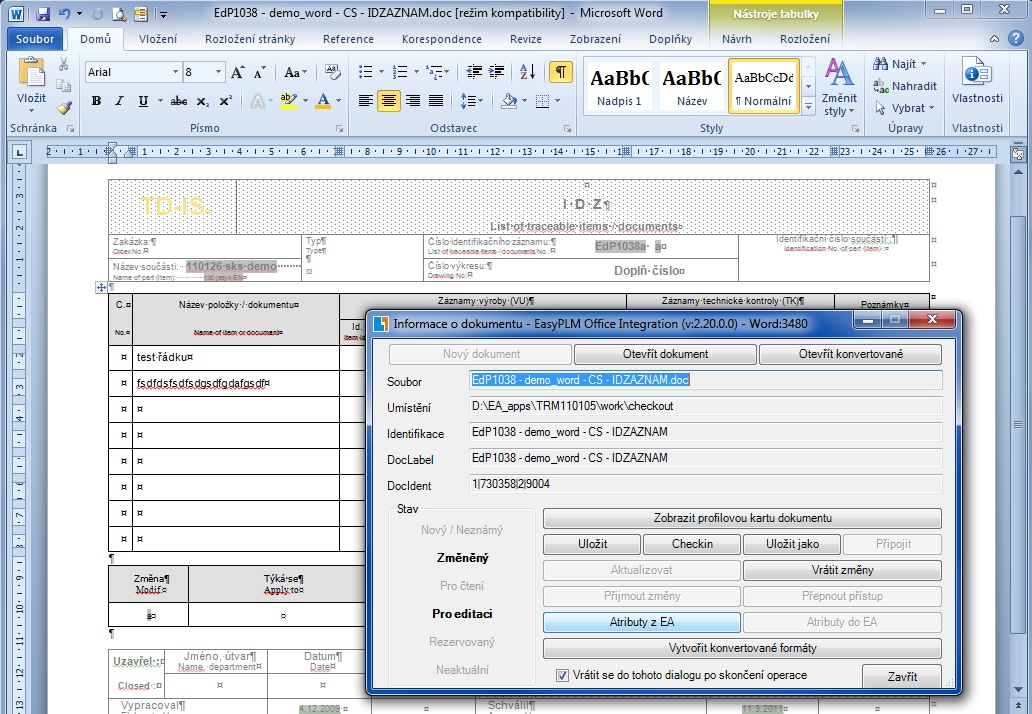Expand the styles gallery more arrow
1032x714 pixels.
(x=808, y=105)
